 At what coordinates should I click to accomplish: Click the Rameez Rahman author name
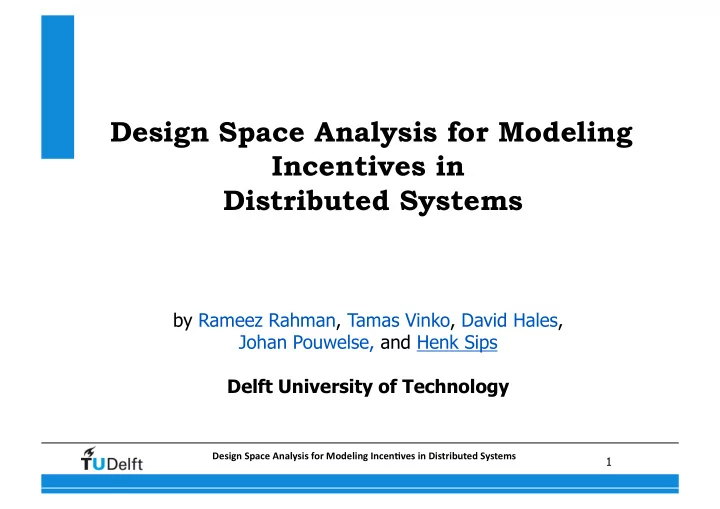pos(266,320)
